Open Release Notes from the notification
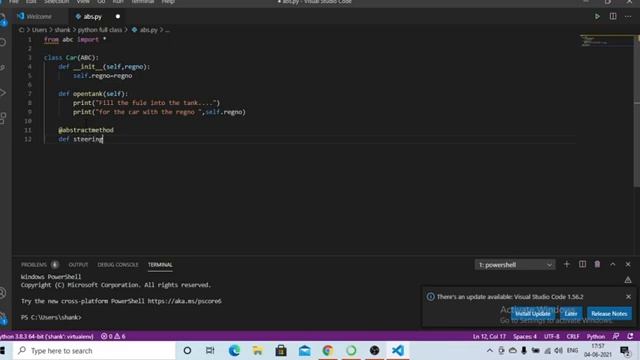Viewport: 640px width, 360px height. (x=609, y=313)
